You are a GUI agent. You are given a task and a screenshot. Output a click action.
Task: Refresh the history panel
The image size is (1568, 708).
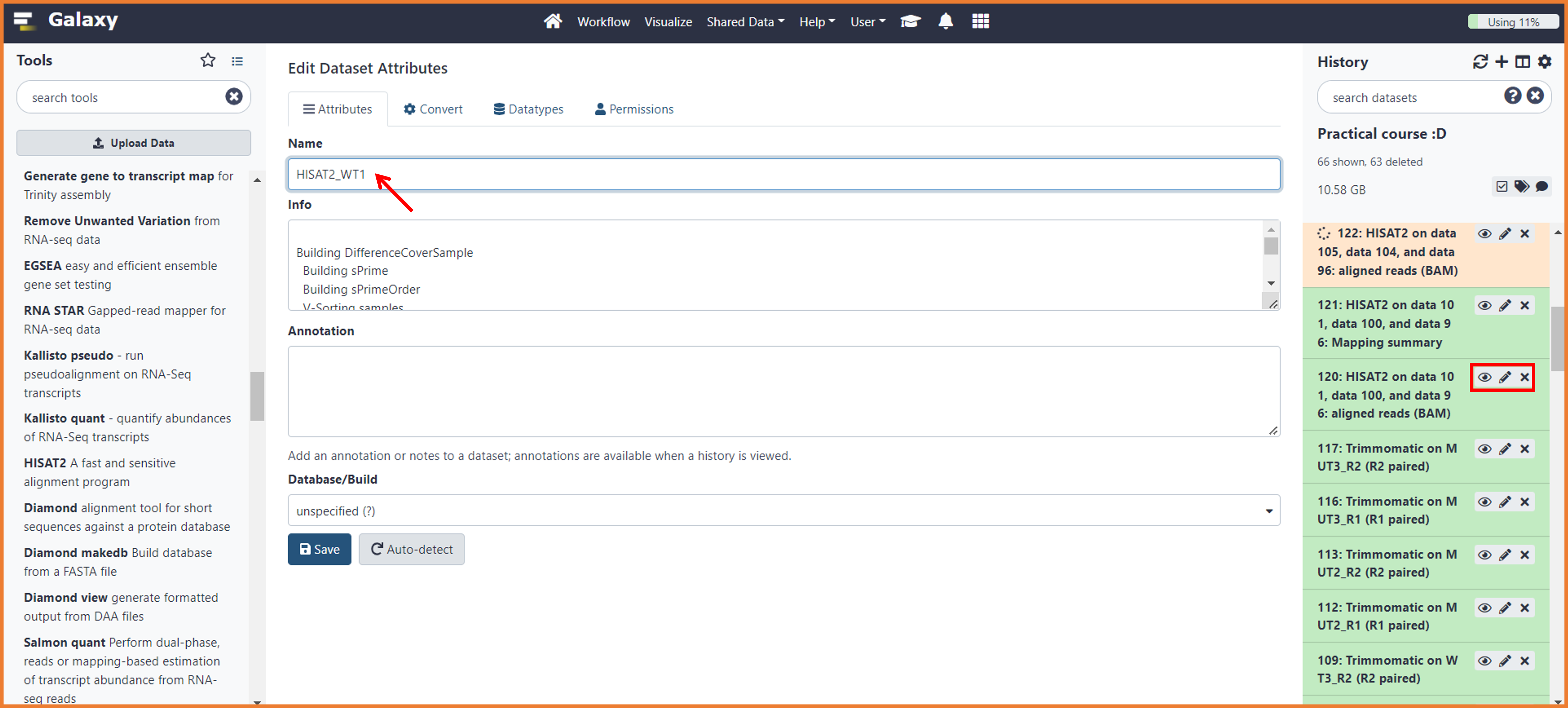pyautogui.click(x=1480, y=62)
